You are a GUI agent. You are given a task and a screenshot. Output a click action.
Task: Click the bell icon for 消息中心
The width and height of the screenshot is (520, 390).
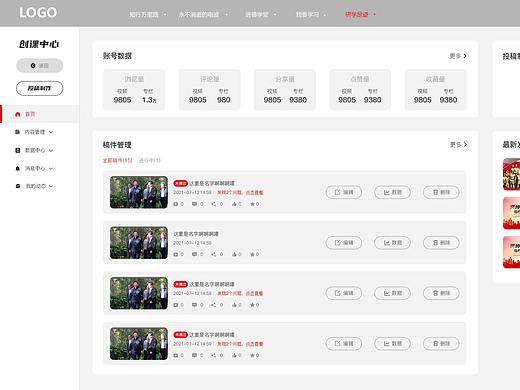[x=18, y=168]
